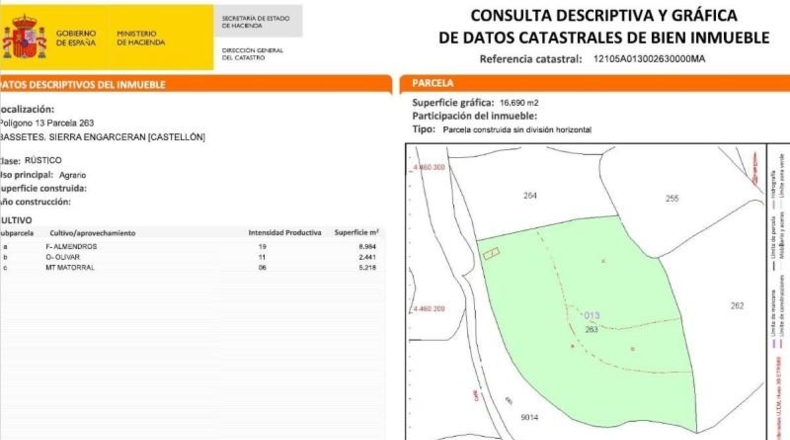Click parcel number 262 on the map
Image resolution: width=790 pixels, height=440 pixels.
pos(737,305)
